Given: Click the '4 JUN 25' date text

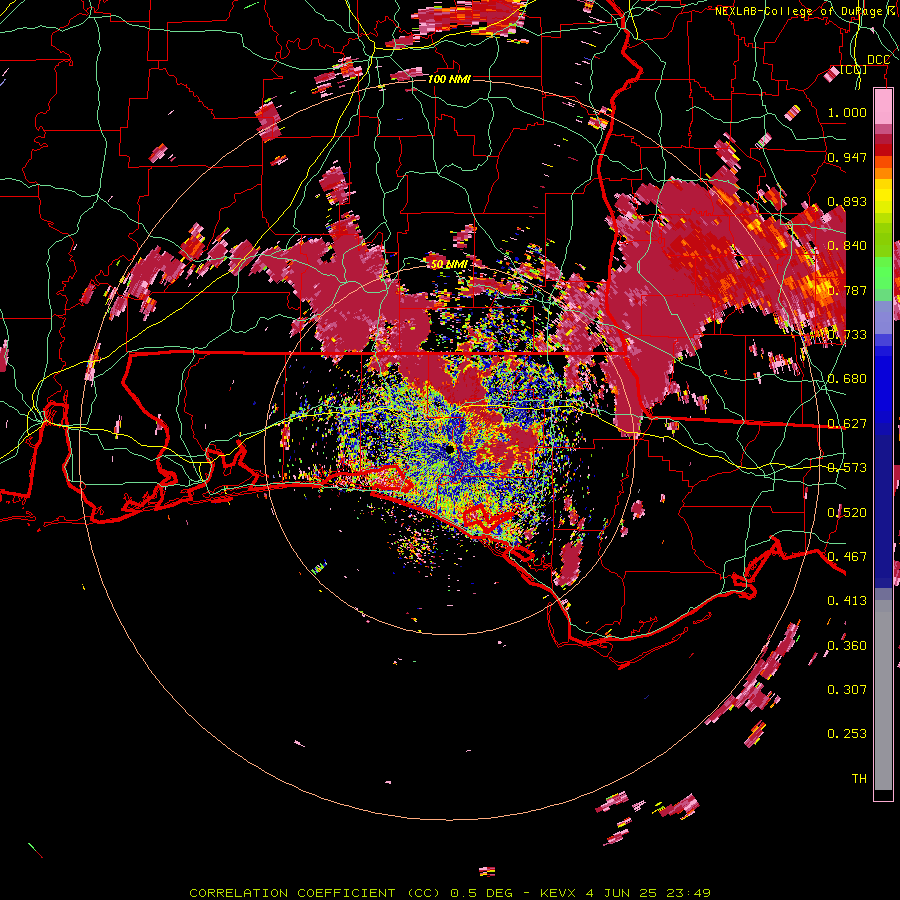Looking at the screenshot, I should pyautogui.click(x=623, y=893).
